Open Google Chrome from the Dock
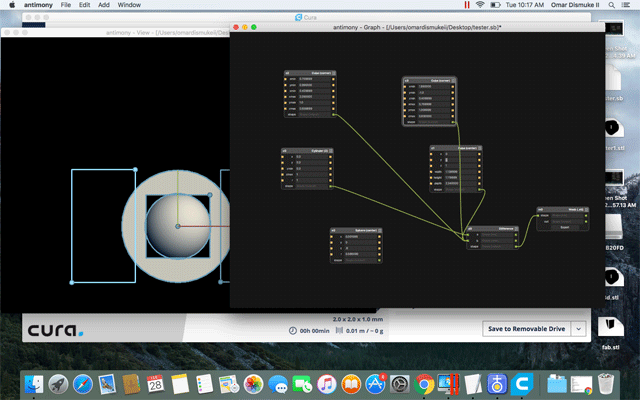This screenshot has height=400, width=640. point(424,384)
